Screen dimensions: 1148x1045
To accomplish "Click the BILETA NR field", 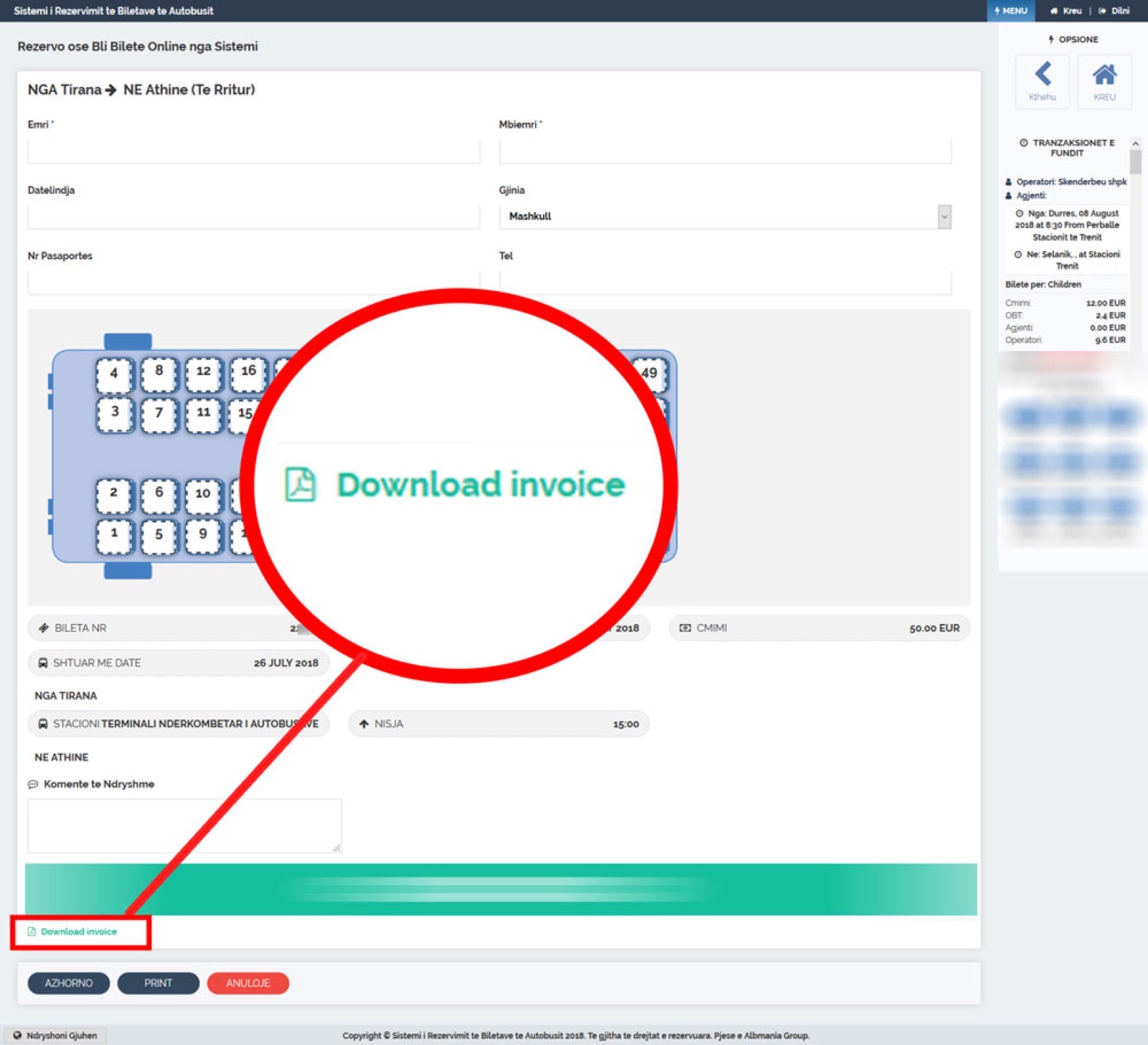I will click(x=178, y=628).
